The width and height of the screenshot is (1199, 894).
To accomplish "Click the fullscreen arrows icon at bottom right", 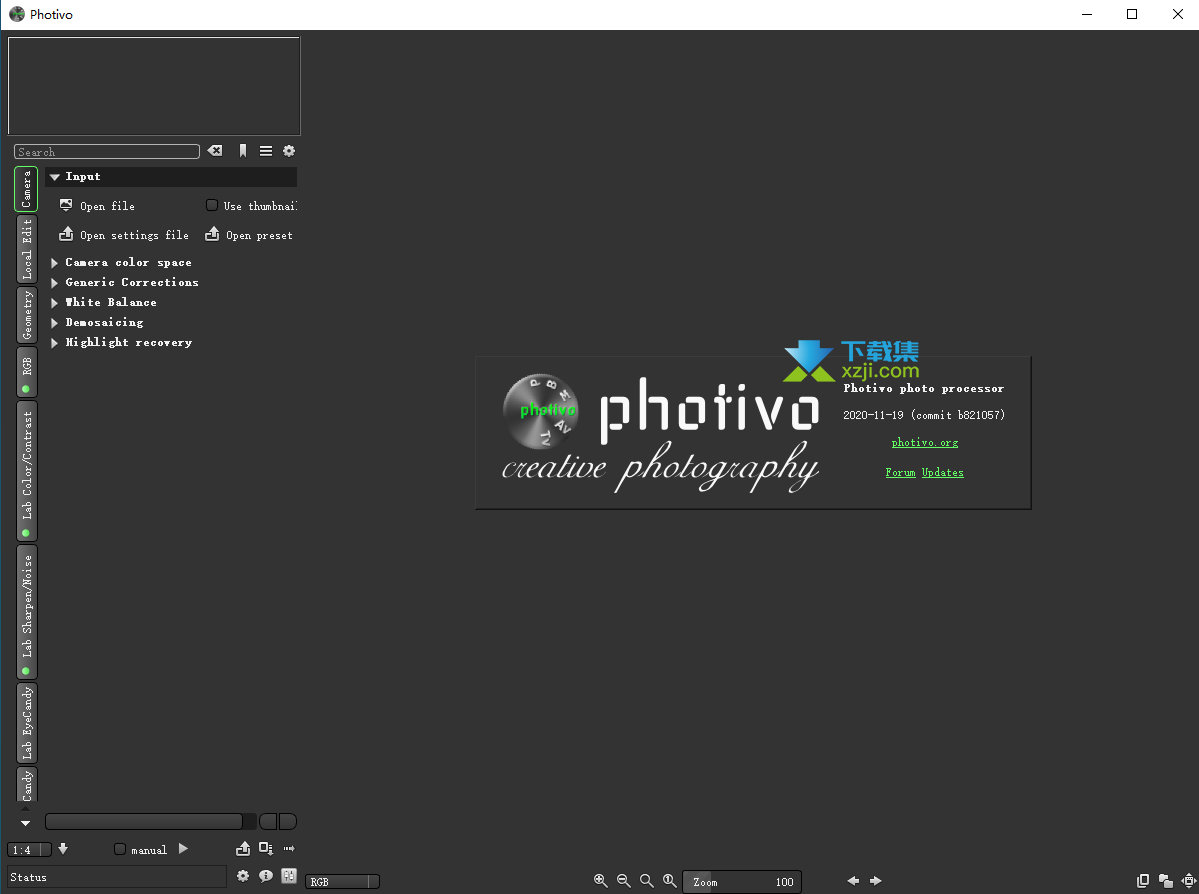I will [1188, 881].
